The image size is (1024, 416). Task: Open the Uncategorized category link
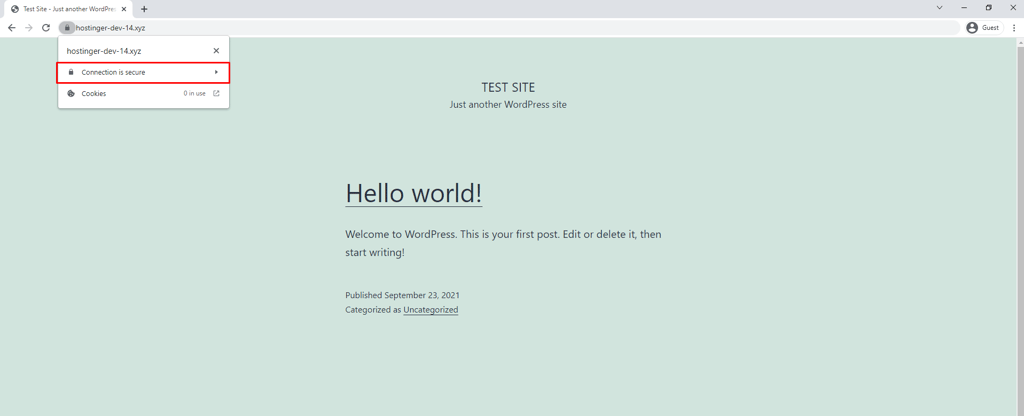430,310
